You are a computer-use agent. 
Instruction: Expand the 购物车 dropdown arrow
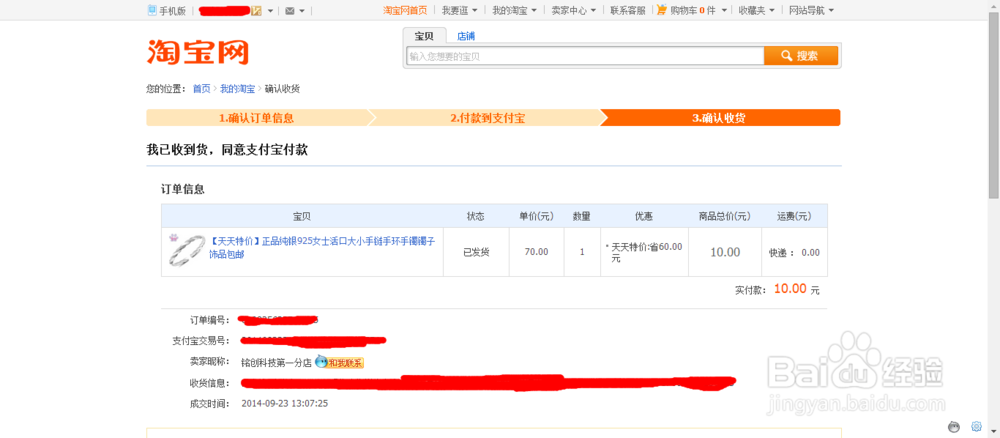pyautogui.click(x=724, y=11)
